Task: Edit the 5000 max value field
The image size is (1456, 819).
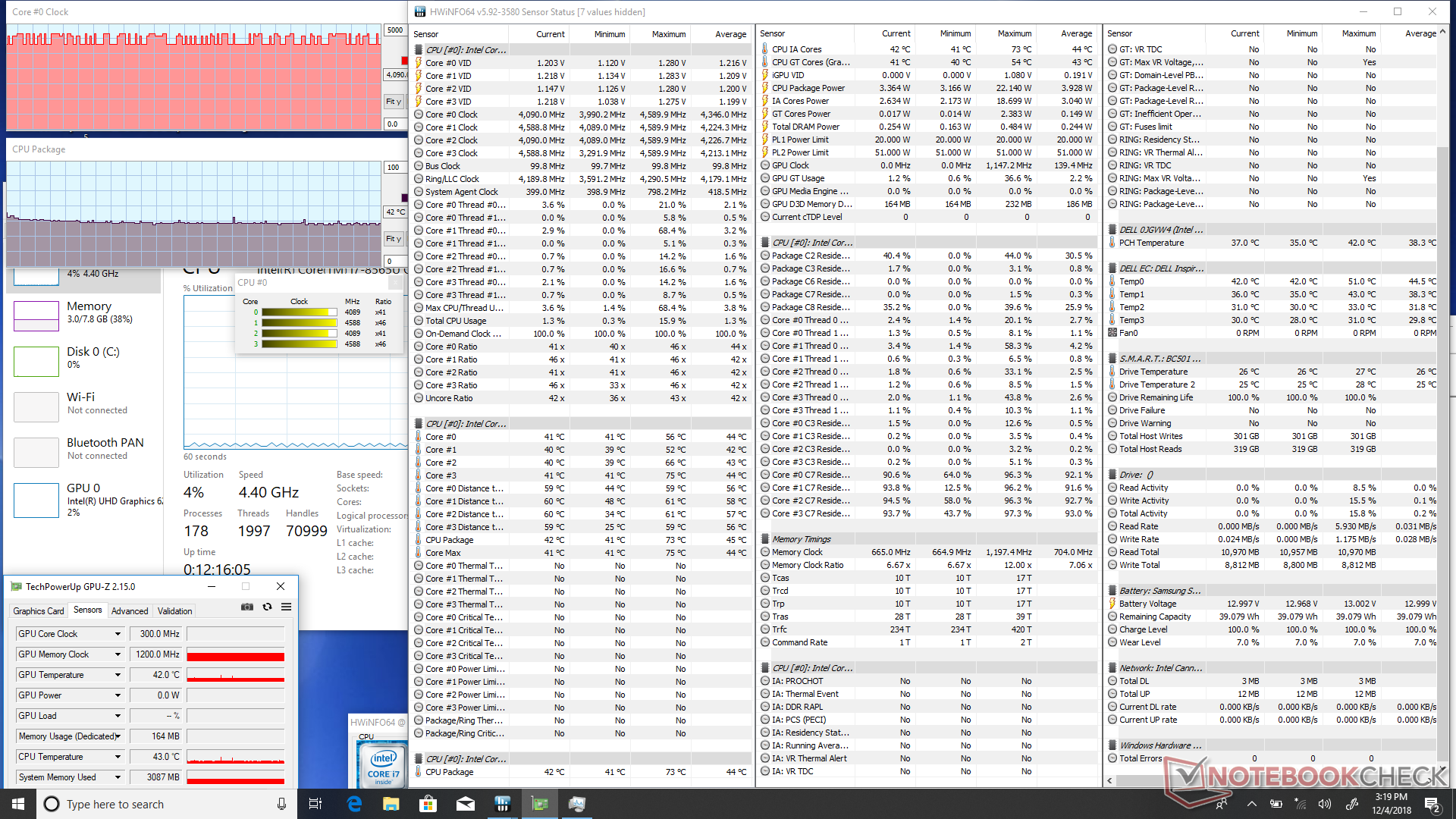Action: coord(395,30)
